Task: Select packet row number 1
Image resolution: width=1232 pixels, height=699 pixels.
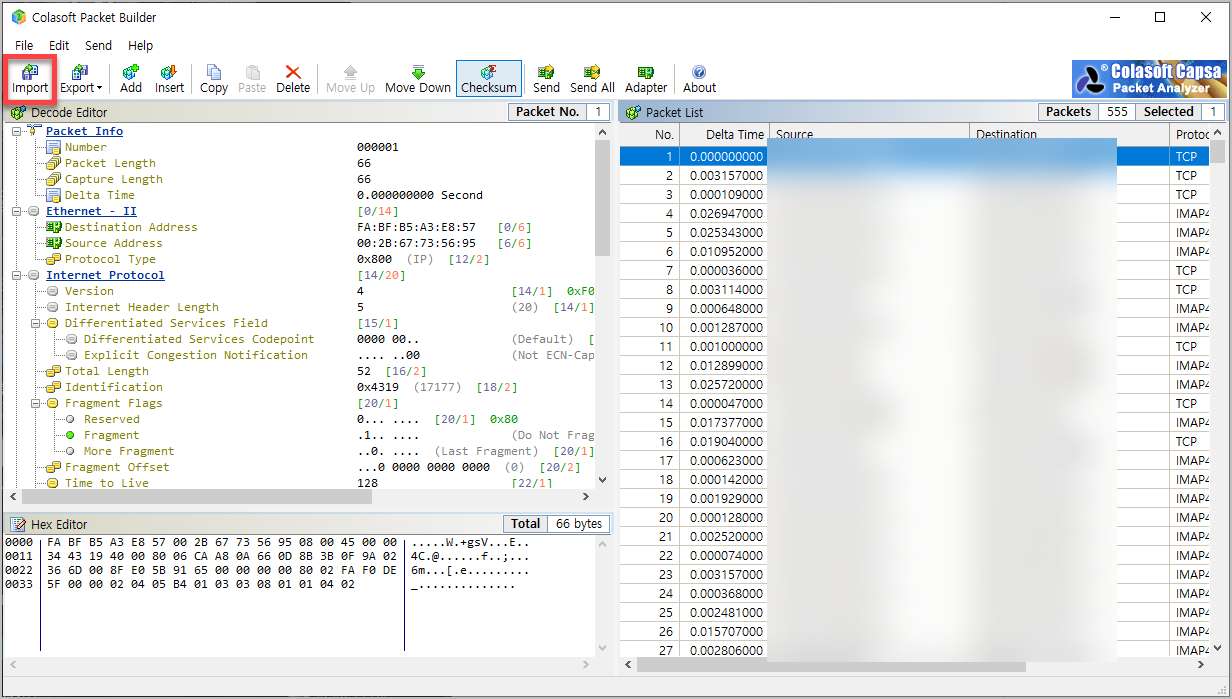Action: 914,156
